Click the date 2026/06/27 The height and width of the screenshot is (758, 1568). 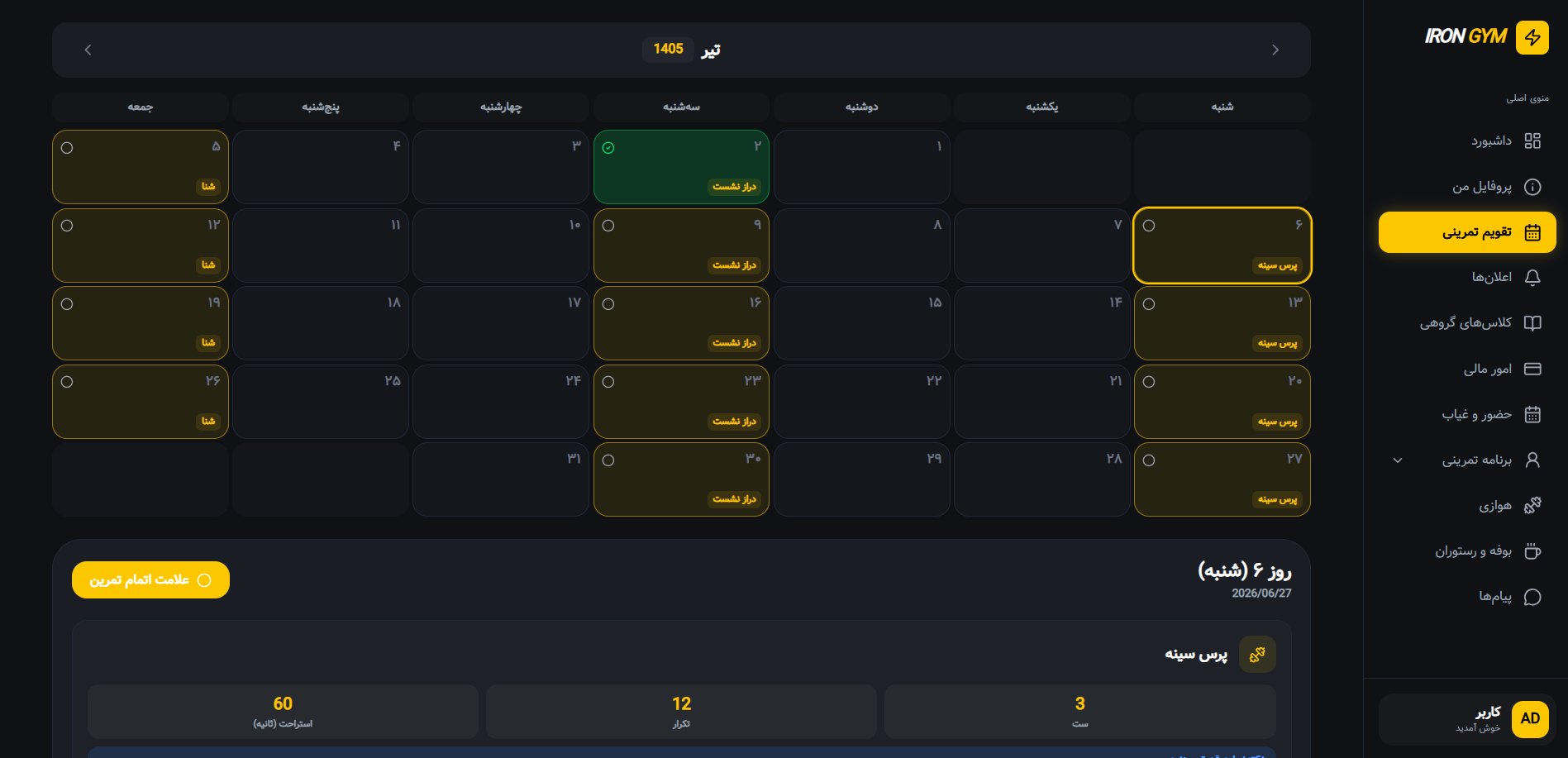[x=1261, y=594]
